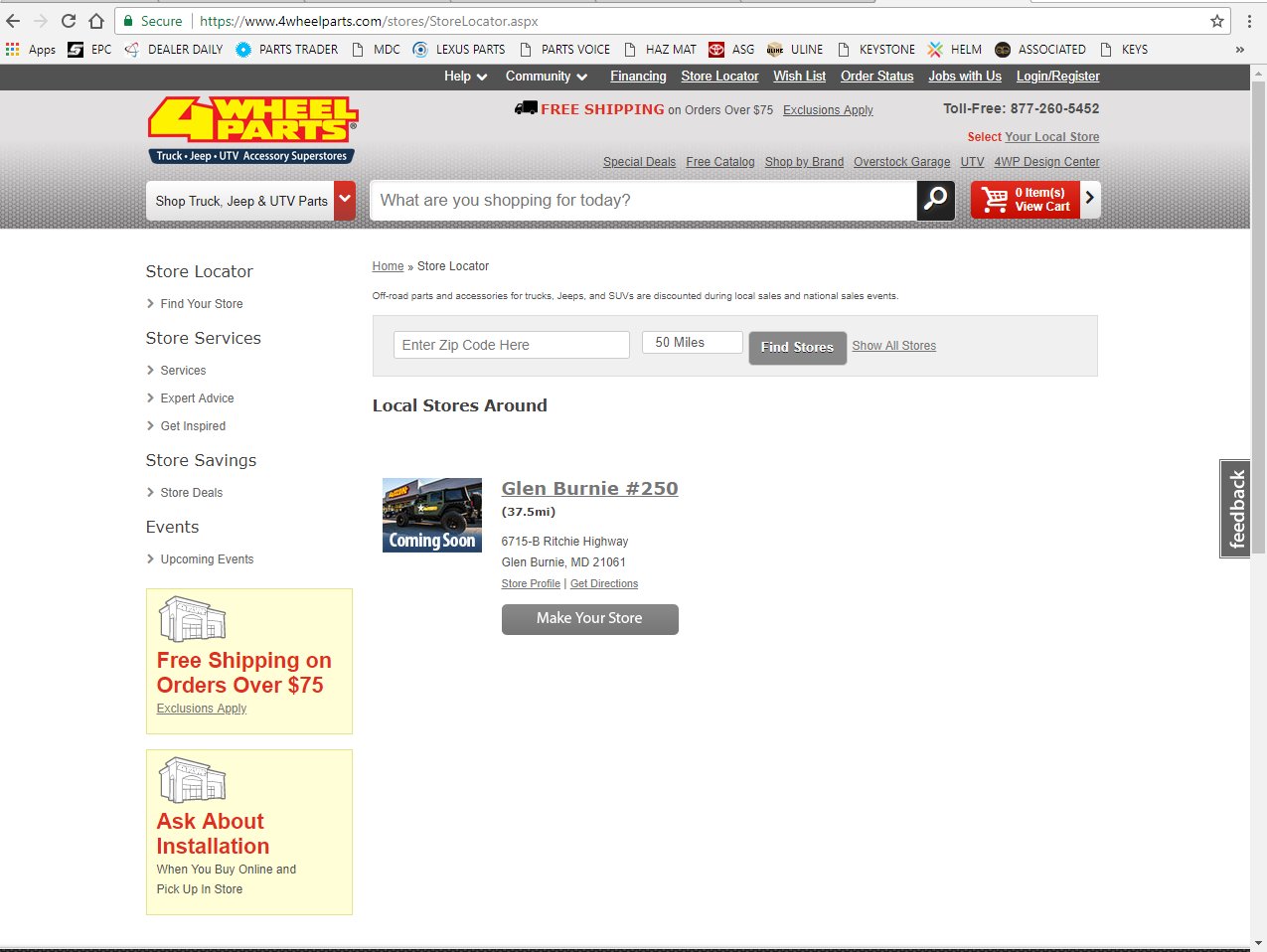This screenshot has height=952, width=1267.
Task: Click the store icon in Free Shipping box
Action: click(192, 619)
